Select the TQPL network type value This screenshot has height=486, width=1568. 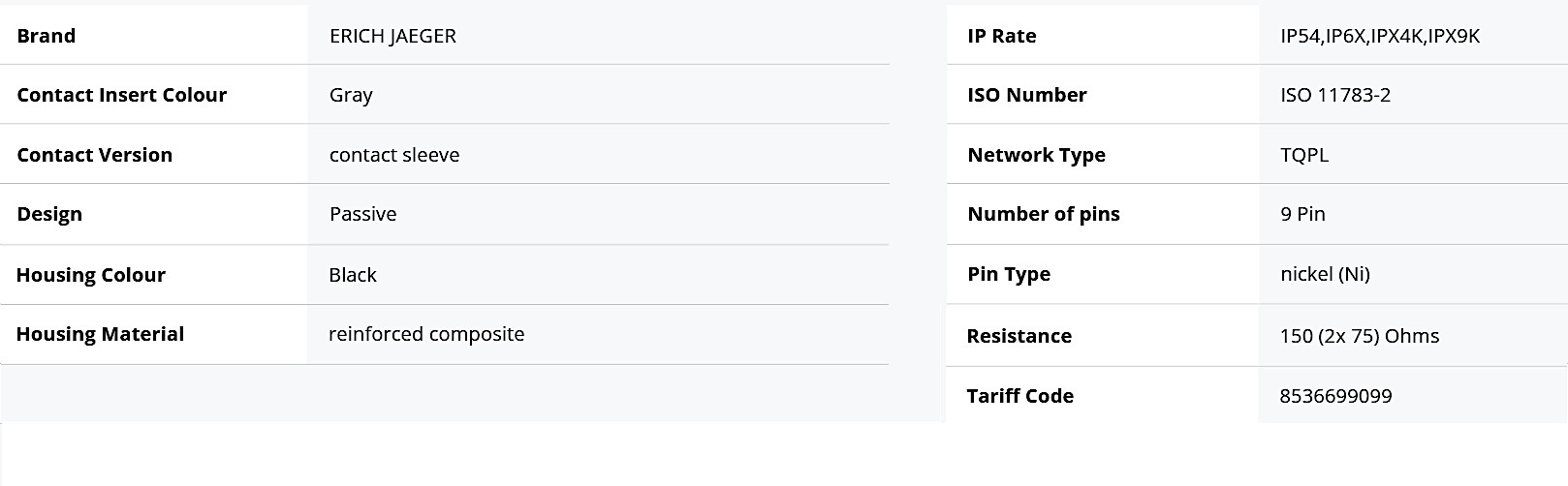tap(1304, 155)
